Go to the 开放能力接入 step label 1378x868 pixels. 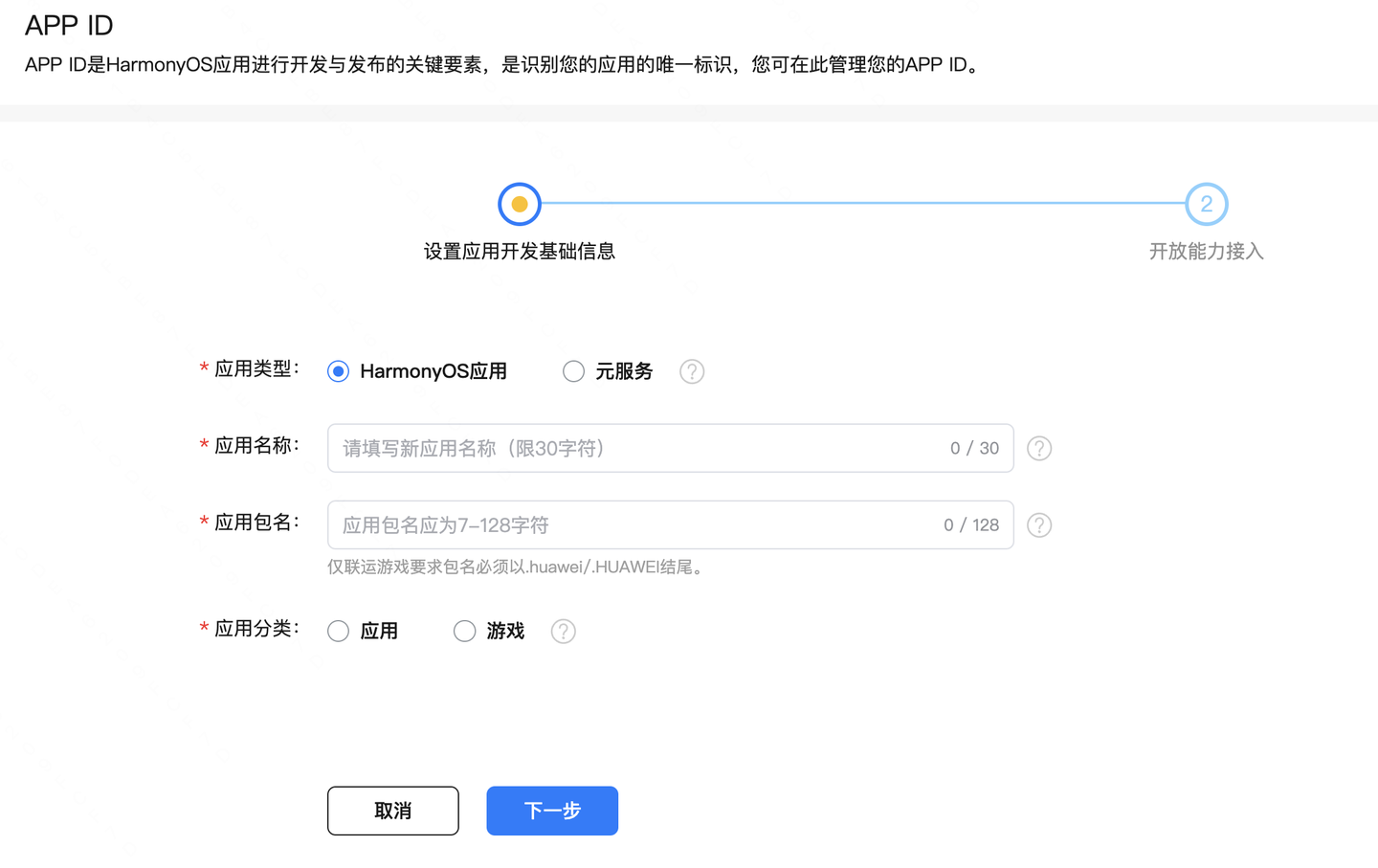(1206, 252)
